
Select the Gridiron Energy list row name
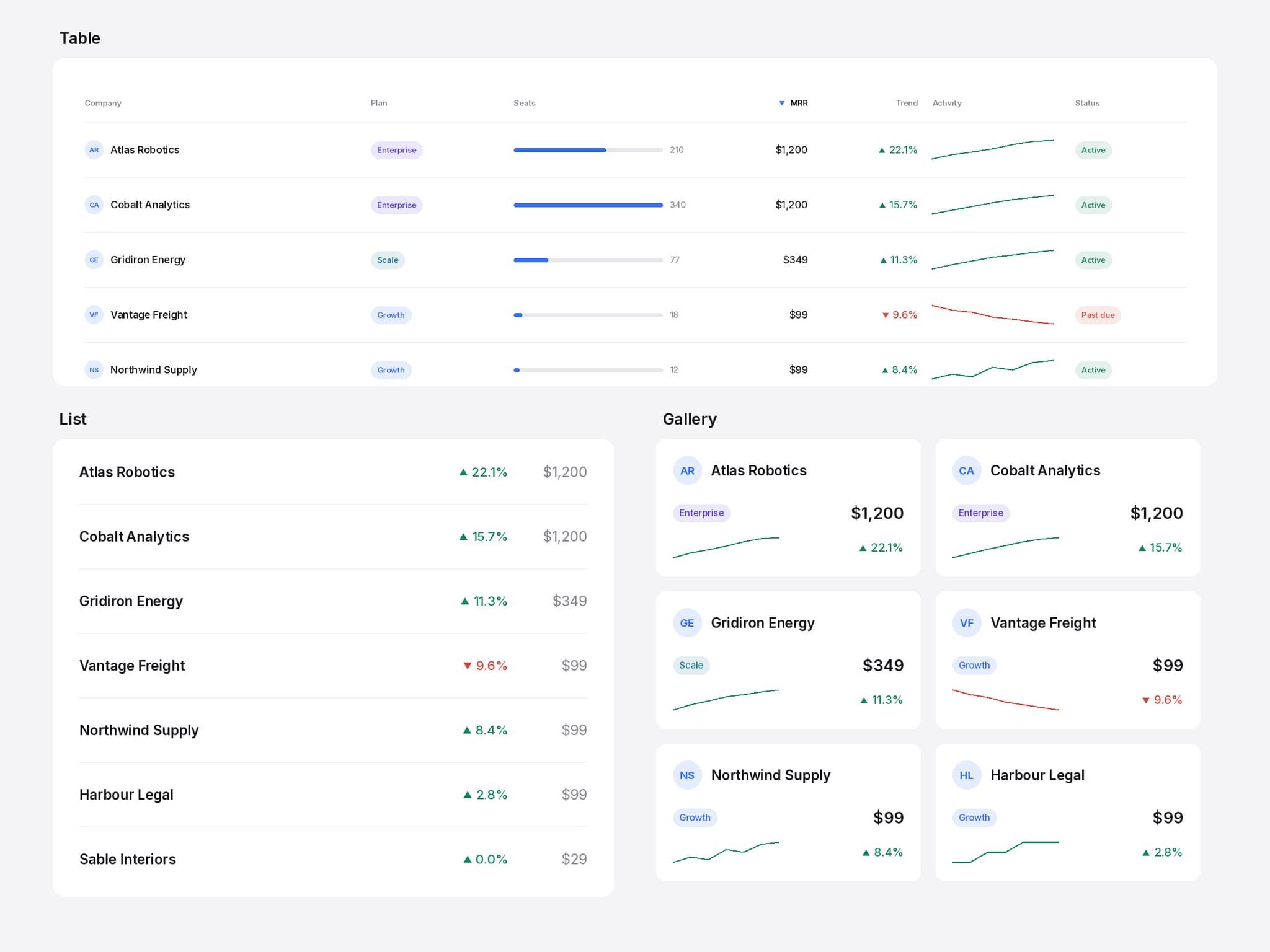[131, 601]
